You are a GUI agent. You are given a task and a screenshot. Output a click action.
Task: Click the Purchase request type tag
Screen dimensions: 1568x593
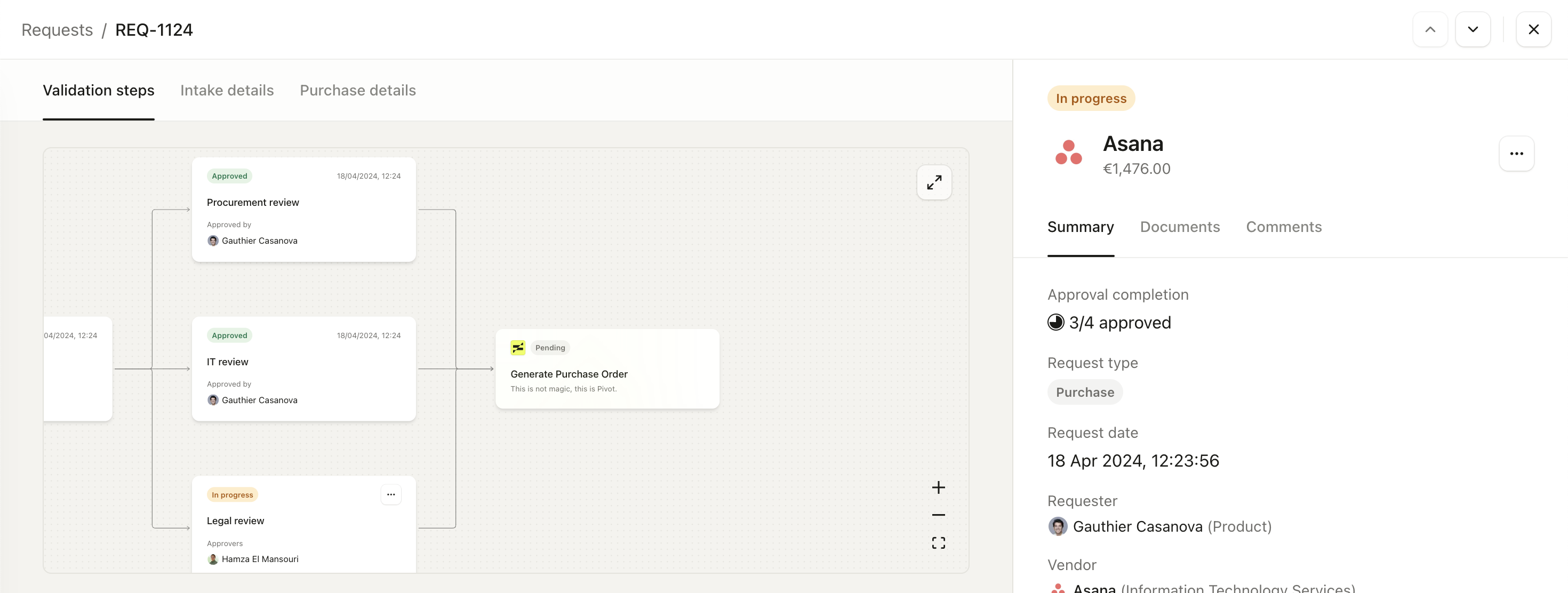[1085, 392]
